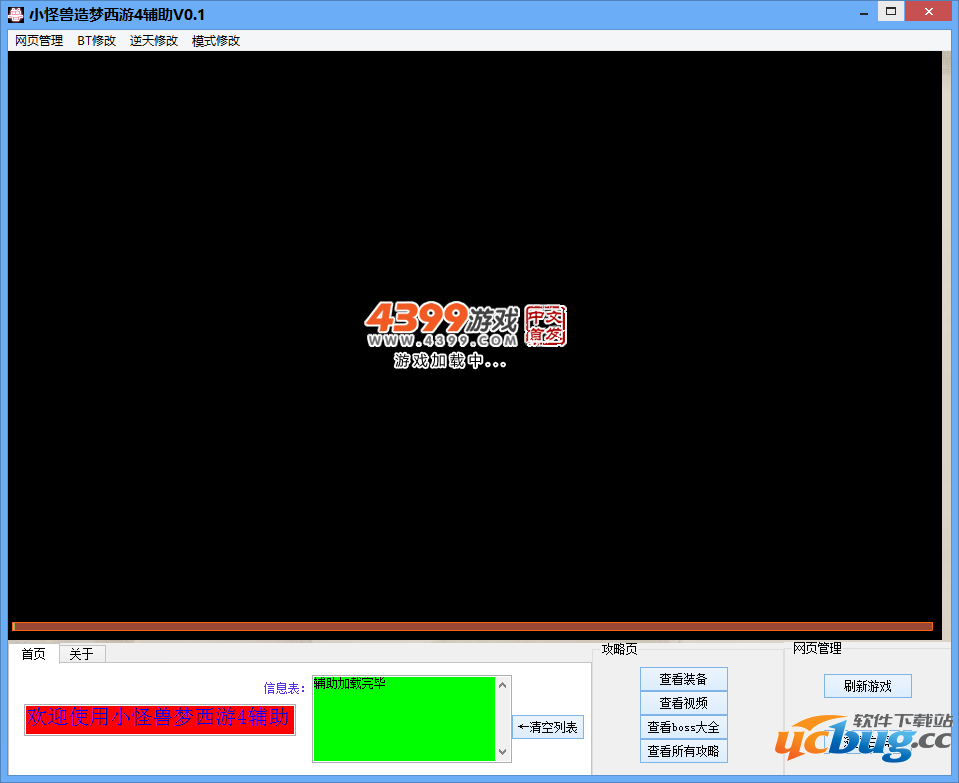Click the 刷新游戏 button
Viewport: 959px width, 783px height.
867,686
